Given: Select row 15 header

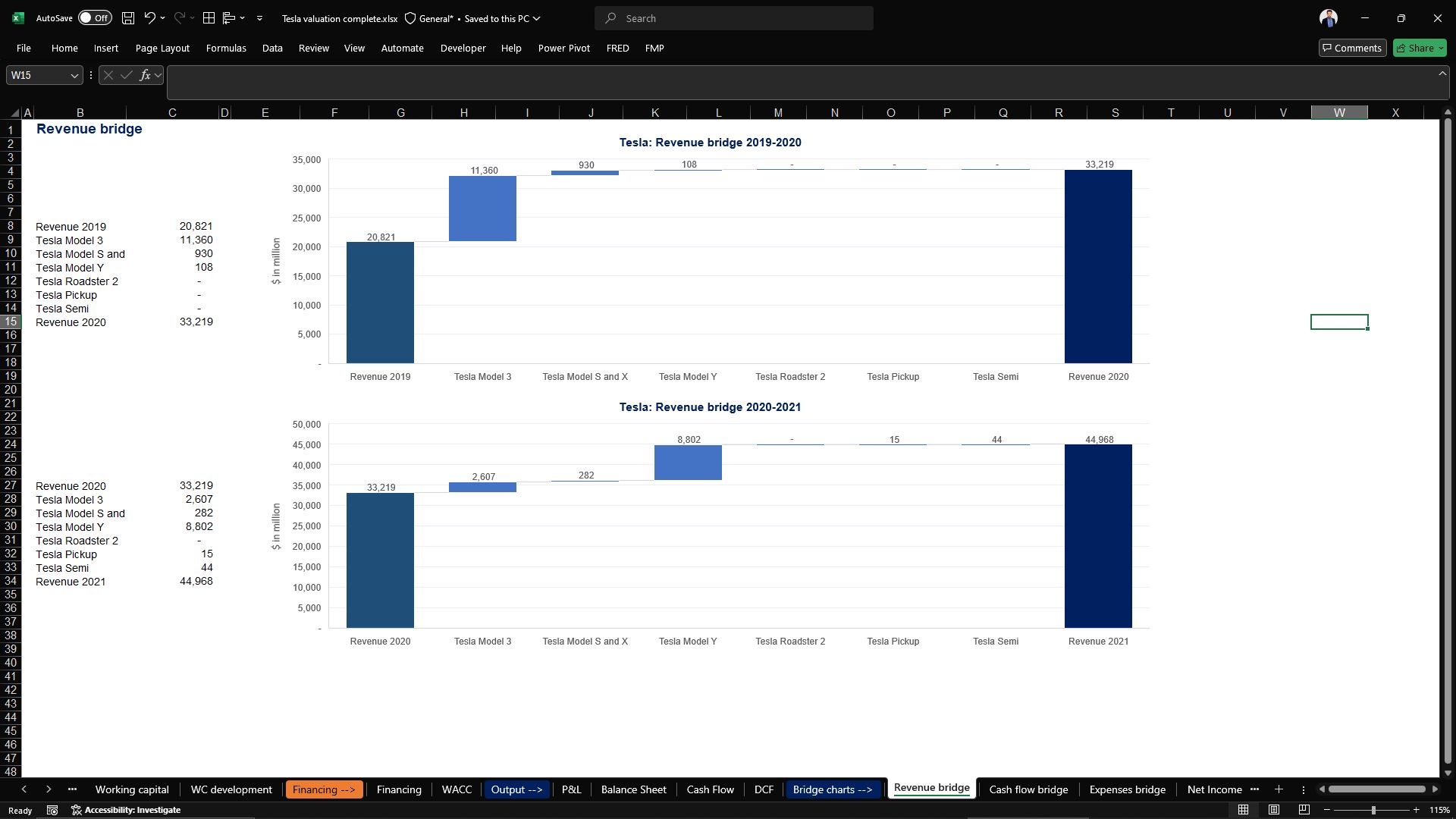Looking at the screenshot, I should tap(11, 322).
